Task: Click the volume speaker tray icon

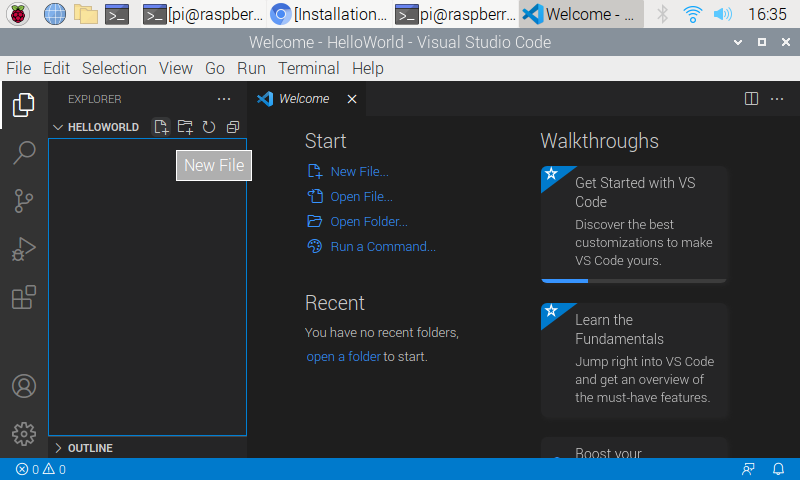Action: pos(722,14)
